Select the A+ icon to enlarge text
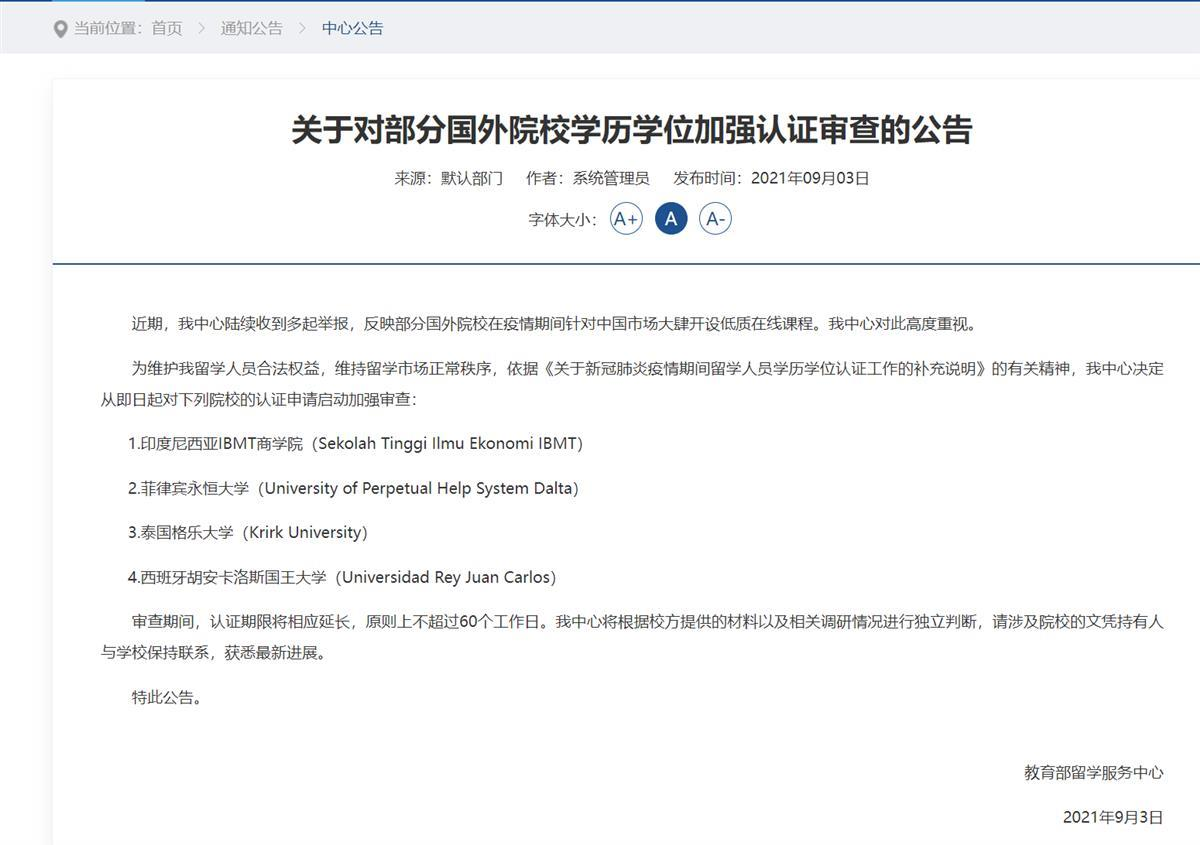The image size is (1200, 845). point(625,218)
